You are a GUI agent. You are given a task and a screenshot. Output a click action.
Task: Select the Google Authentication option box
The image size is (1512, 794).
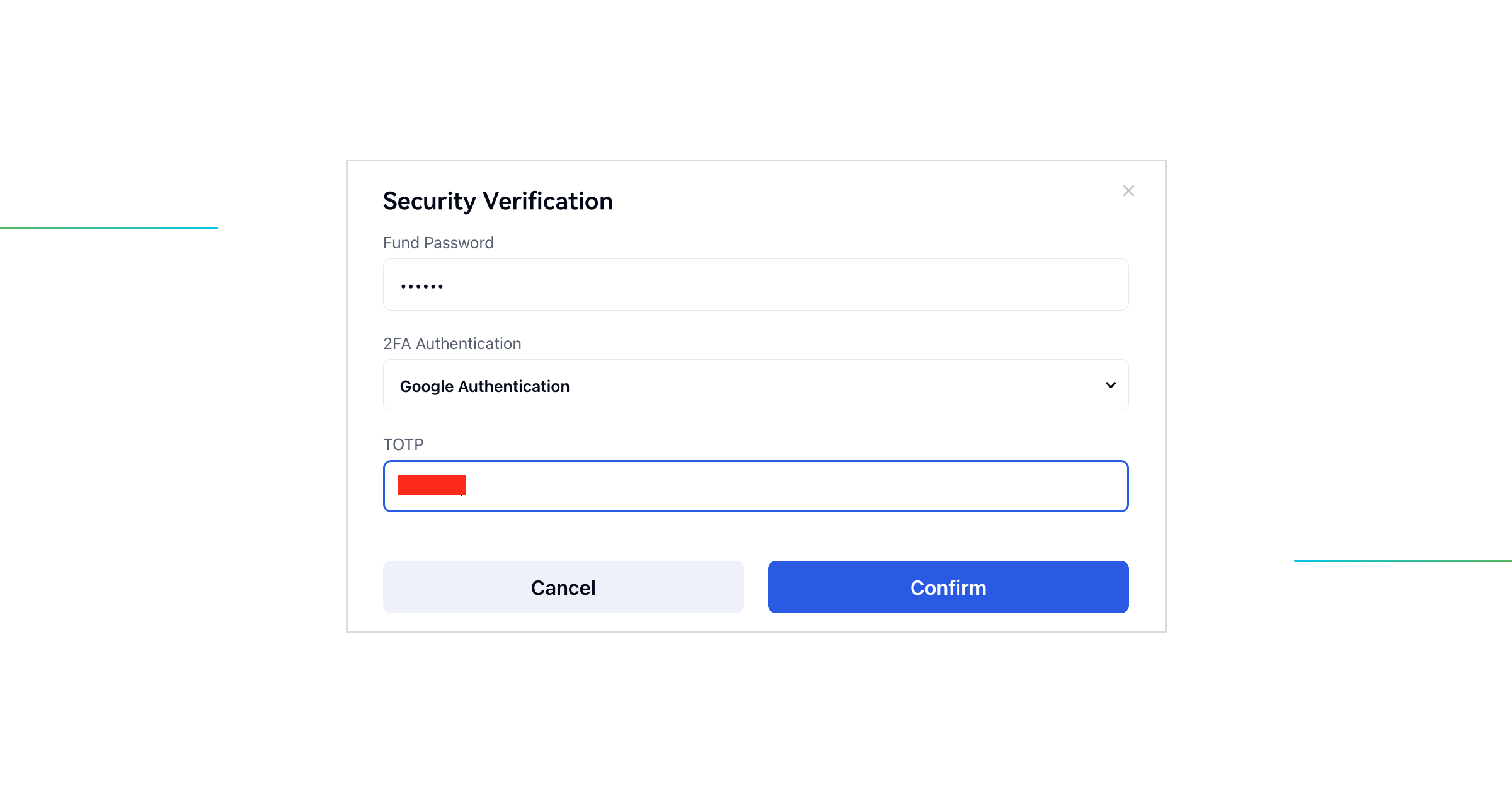pyautogui.click(x=755, y=385)
